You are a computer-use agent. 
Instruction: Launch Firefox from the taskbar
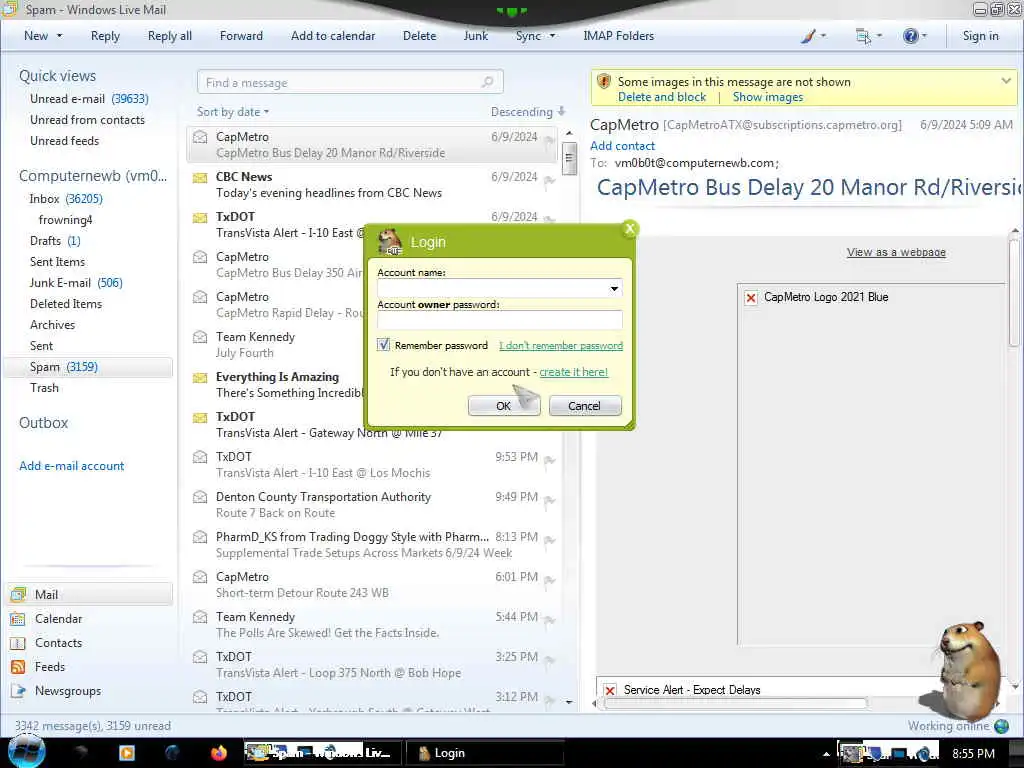219,753
